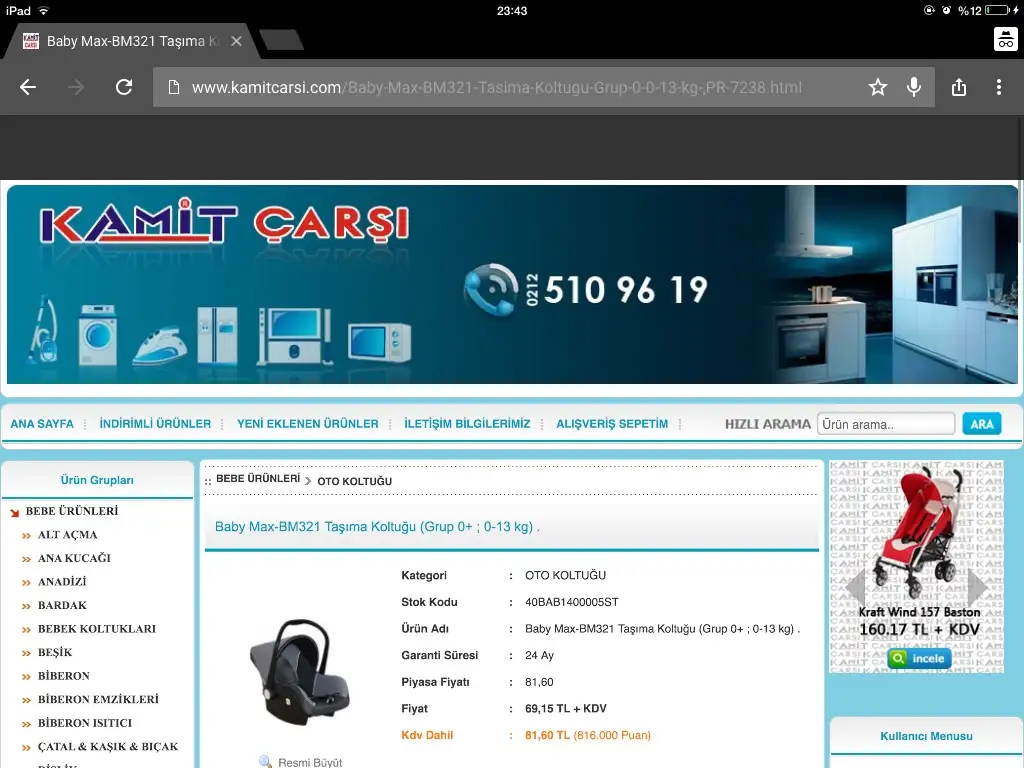Tap the incognito tab switcher icon
Viewport: 1024px width, 768px height.
click(1006, 39)
